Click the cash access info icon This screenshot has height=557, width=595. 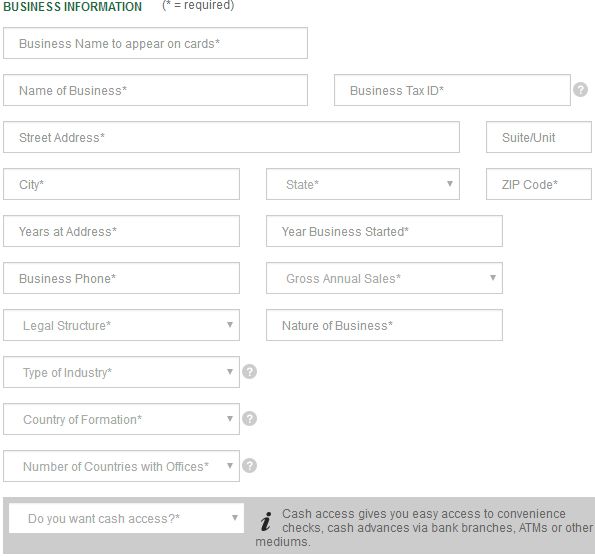pyautogui.click(x=266, y=521)
